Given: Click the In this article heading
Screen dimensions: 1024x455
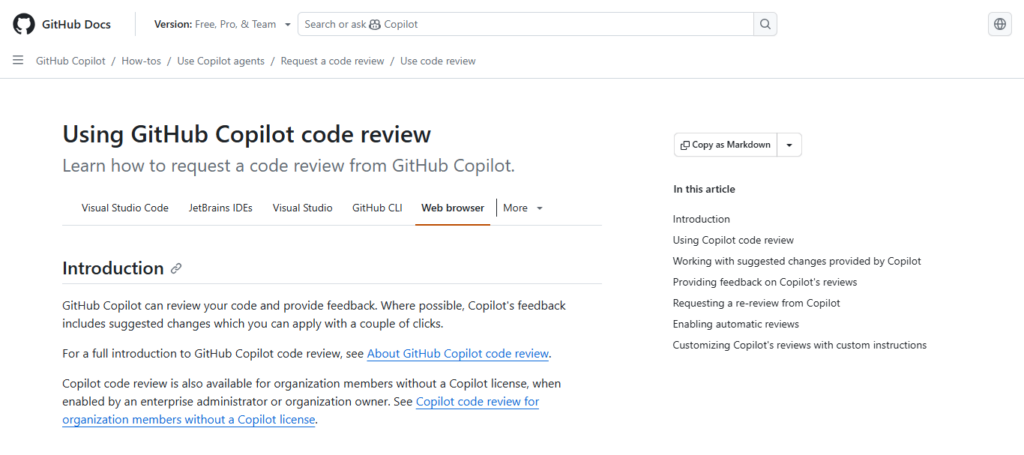Looking at the screenshot, I should [704, 189].
